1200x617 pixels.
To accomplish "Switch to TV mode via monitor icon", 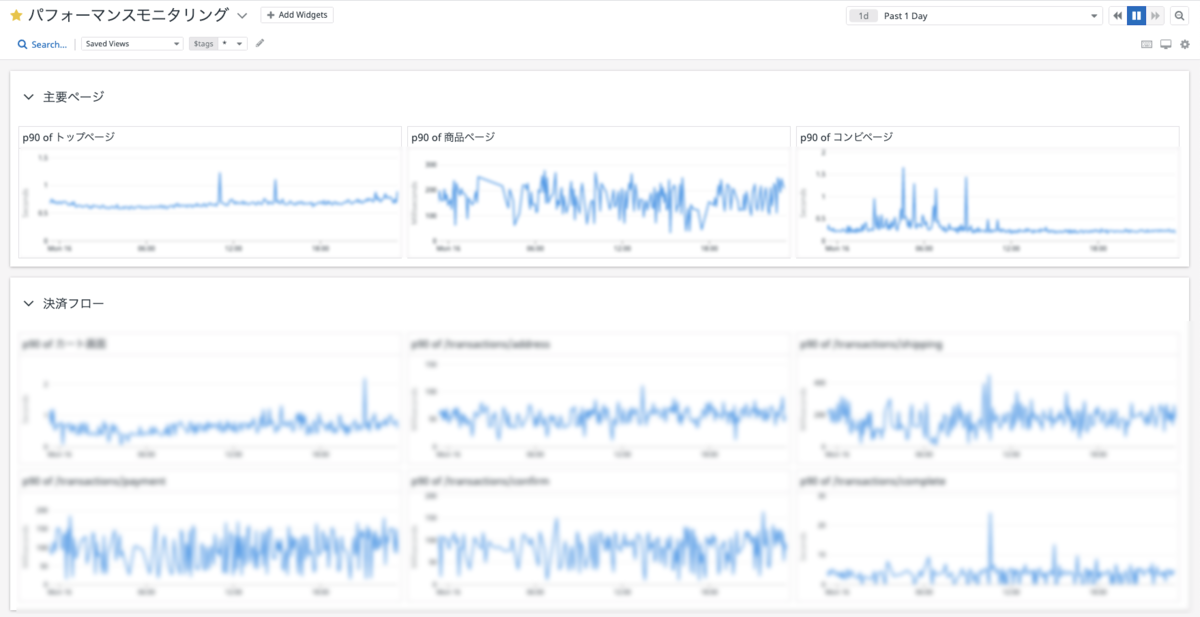I will [x=1166, y=44].
